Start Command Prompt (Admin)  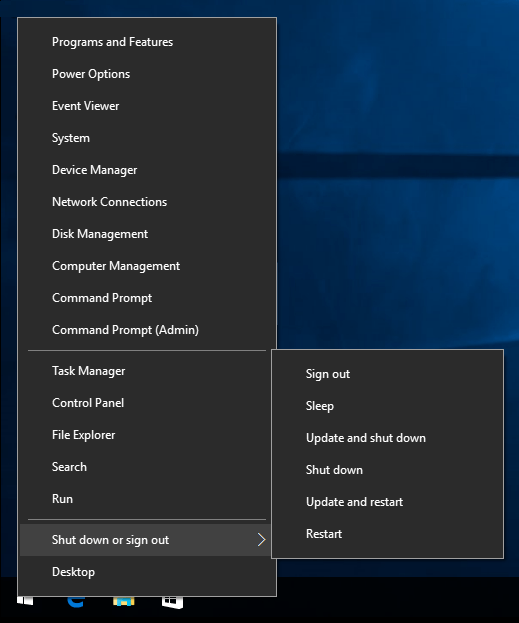147,330
